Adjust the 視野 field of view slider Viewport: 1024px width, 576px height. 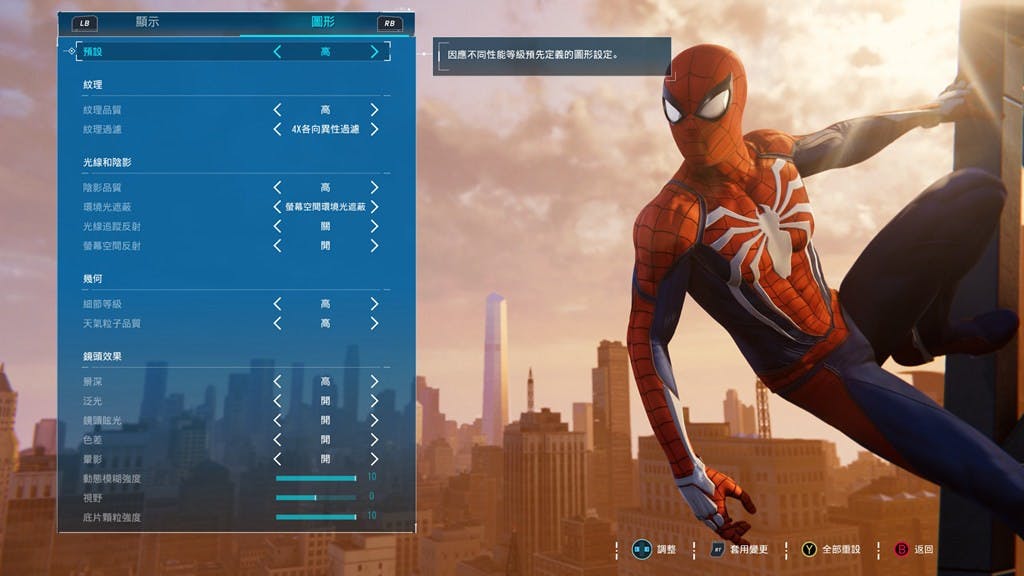tap(316, 498)
